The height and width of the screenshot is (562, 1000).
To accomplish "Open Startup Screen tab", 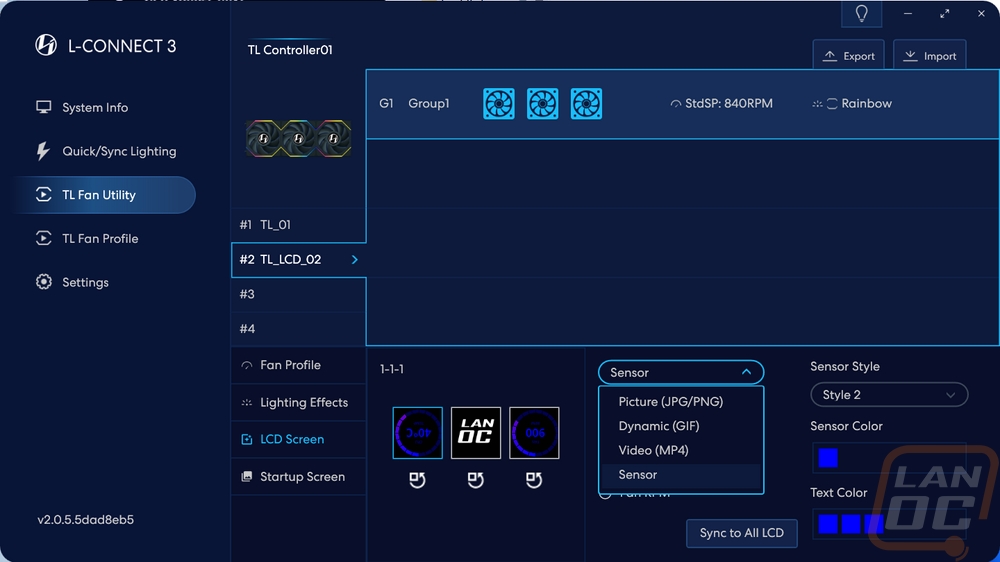I will pos(298,477).
